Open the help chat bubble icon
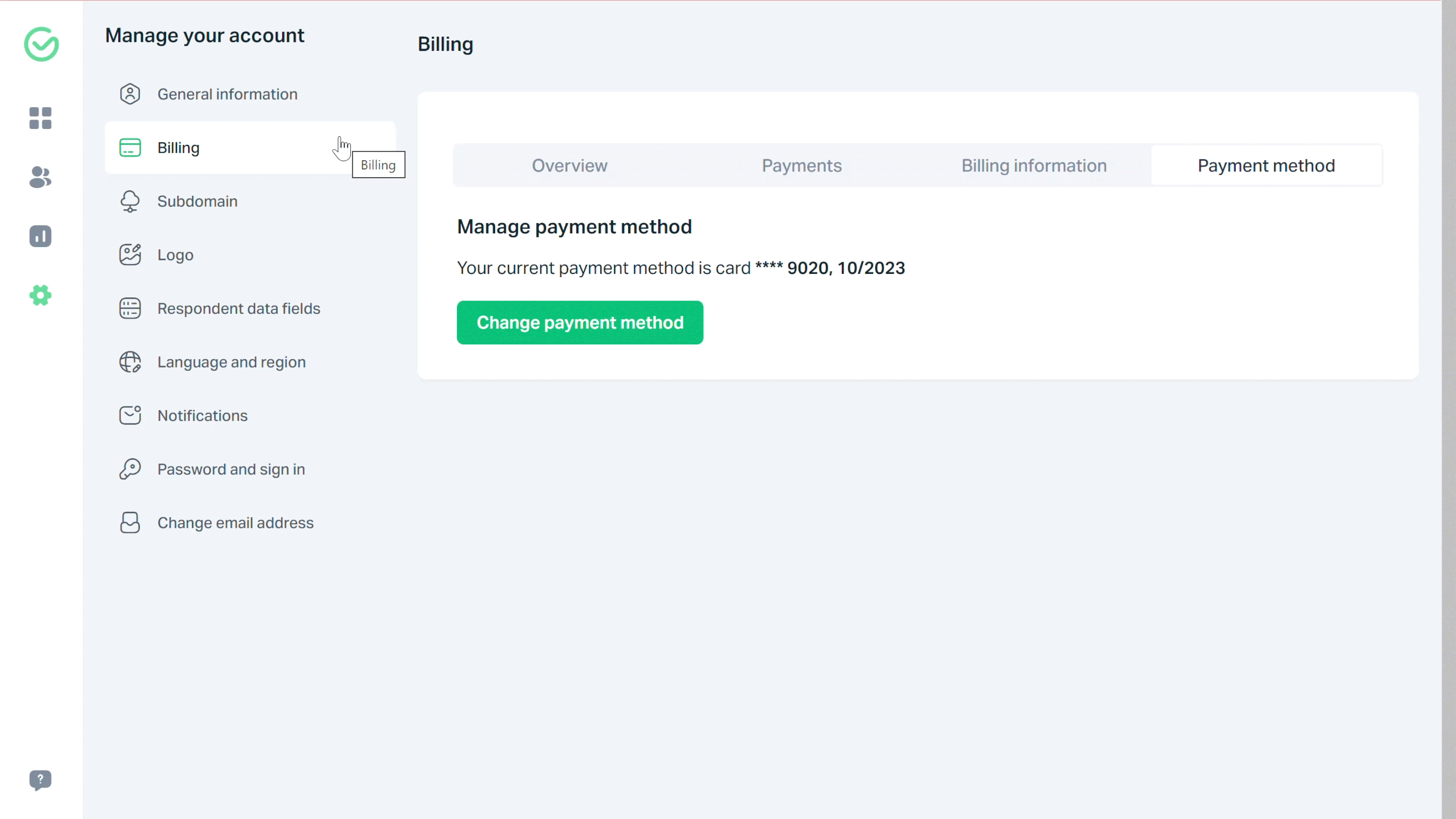The height and width of the screenshot is (819, 1456). coord(40,780)
